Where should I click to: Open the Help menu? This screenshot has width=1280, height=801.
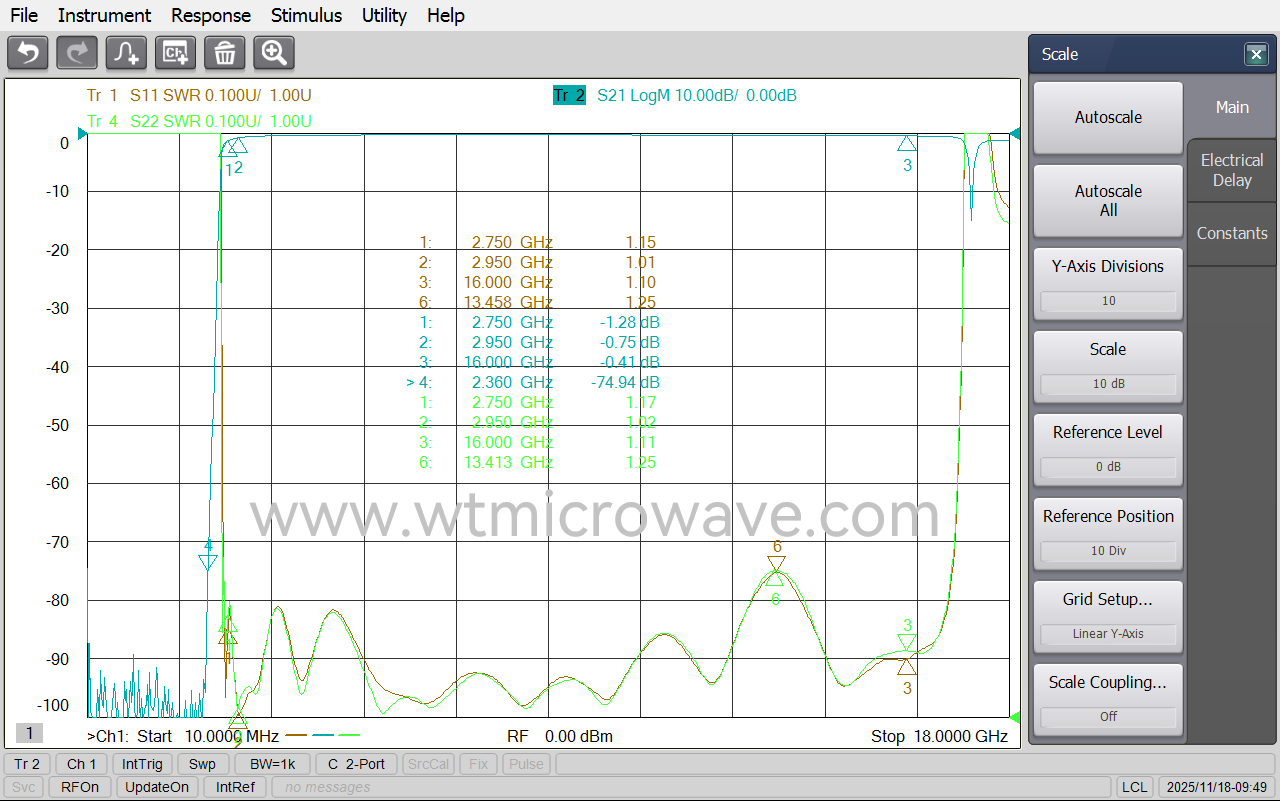coord(445,15)
